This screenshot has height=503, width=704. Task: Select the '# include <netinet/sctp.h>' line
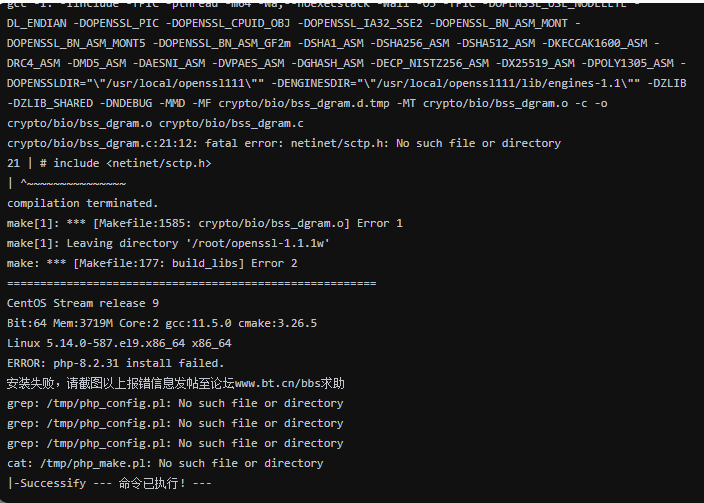[109, 163]
